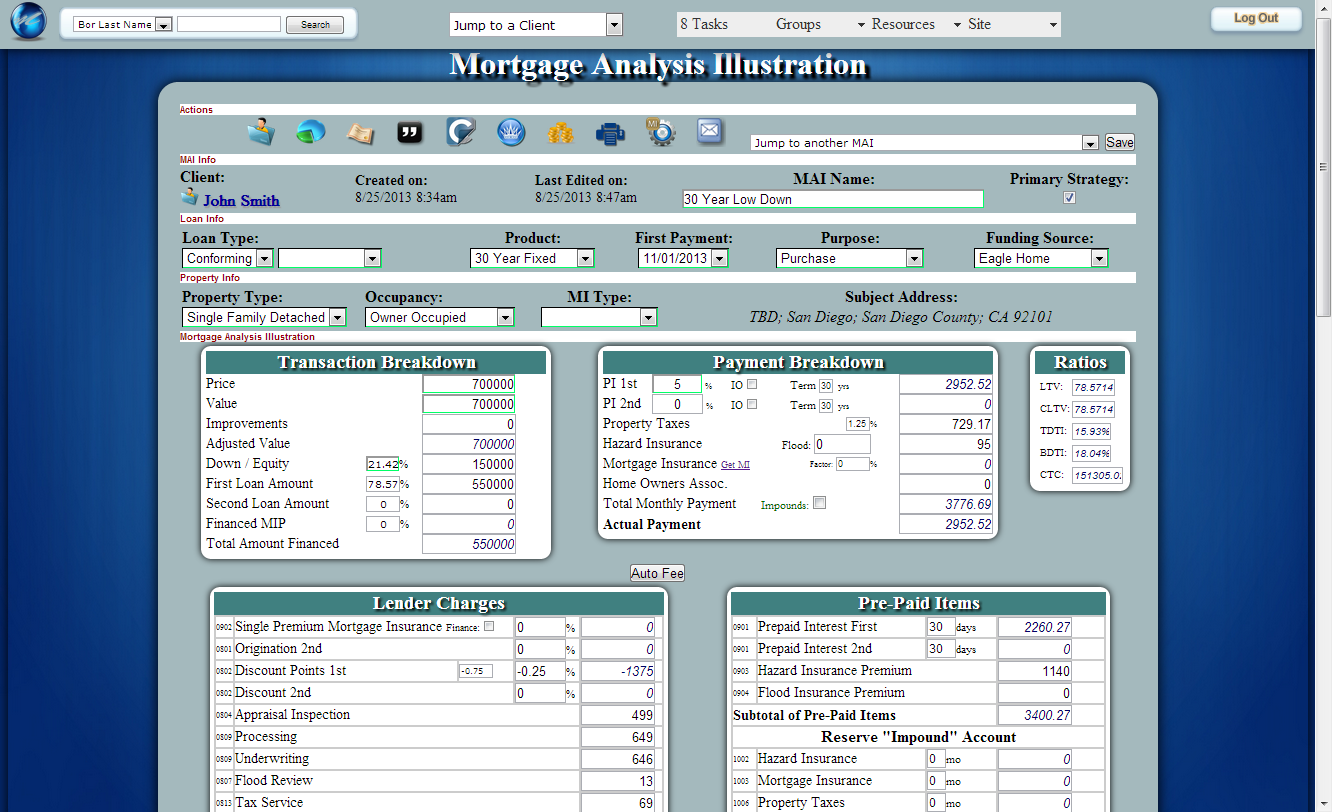
Task: Click inside the MAI Name field
Action: click(832, 198)
